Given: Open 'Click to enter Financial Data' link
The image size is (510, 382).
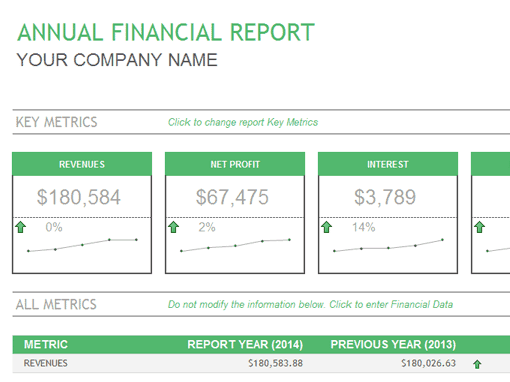Looking at the screenshot, I should [x=391, y=304].
